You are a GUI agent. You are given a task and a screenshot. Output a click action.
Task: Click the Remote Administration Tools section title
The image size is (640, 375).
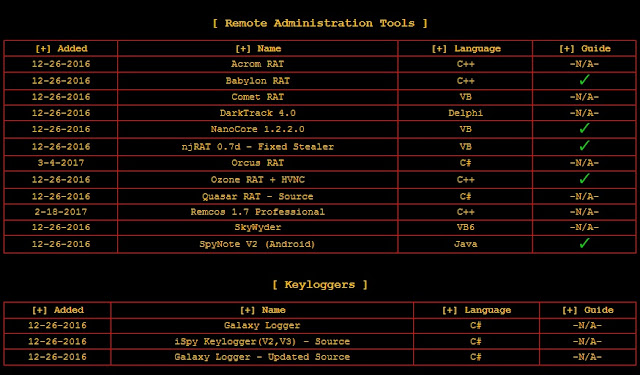click(x=320, y=23)
